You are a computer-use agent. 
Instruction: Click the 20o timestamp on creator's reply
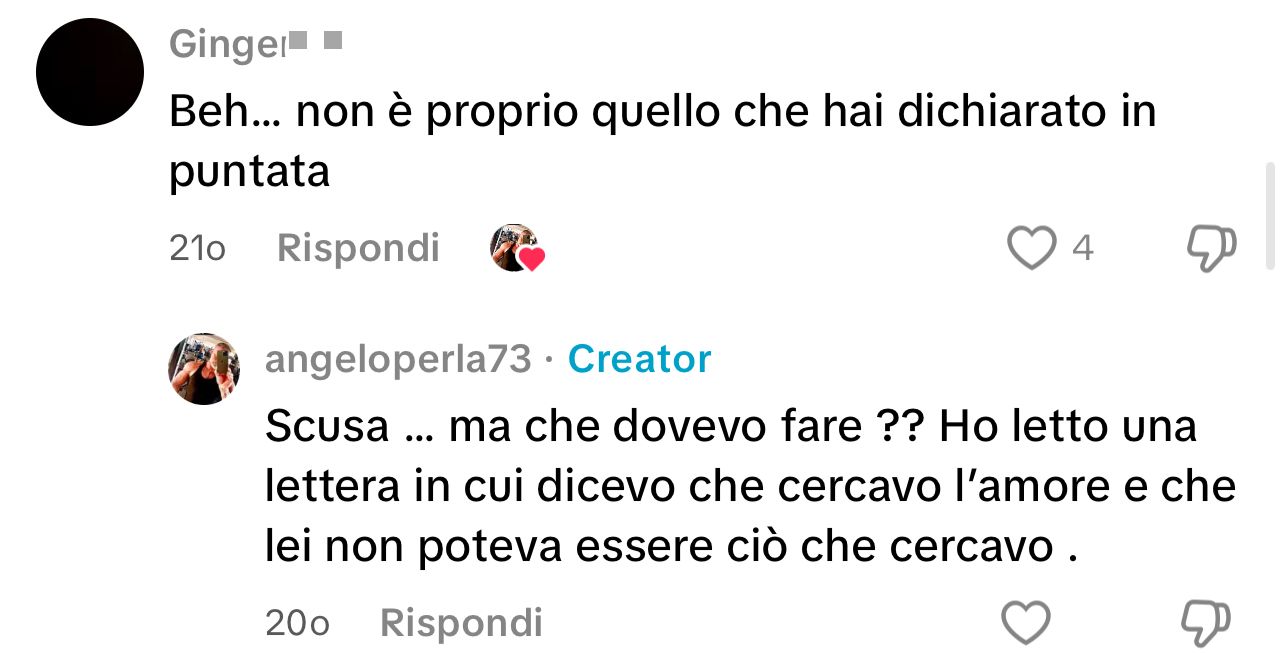[x=297, y=624]
